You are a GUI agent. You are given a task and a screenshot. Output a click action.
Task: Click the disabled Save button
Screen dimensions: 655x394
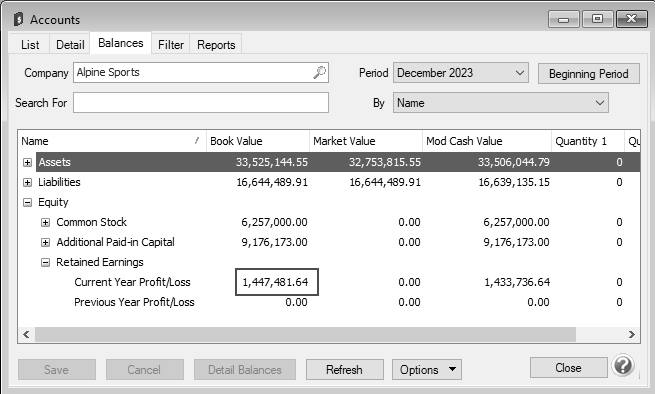click(x=57, y=370)
